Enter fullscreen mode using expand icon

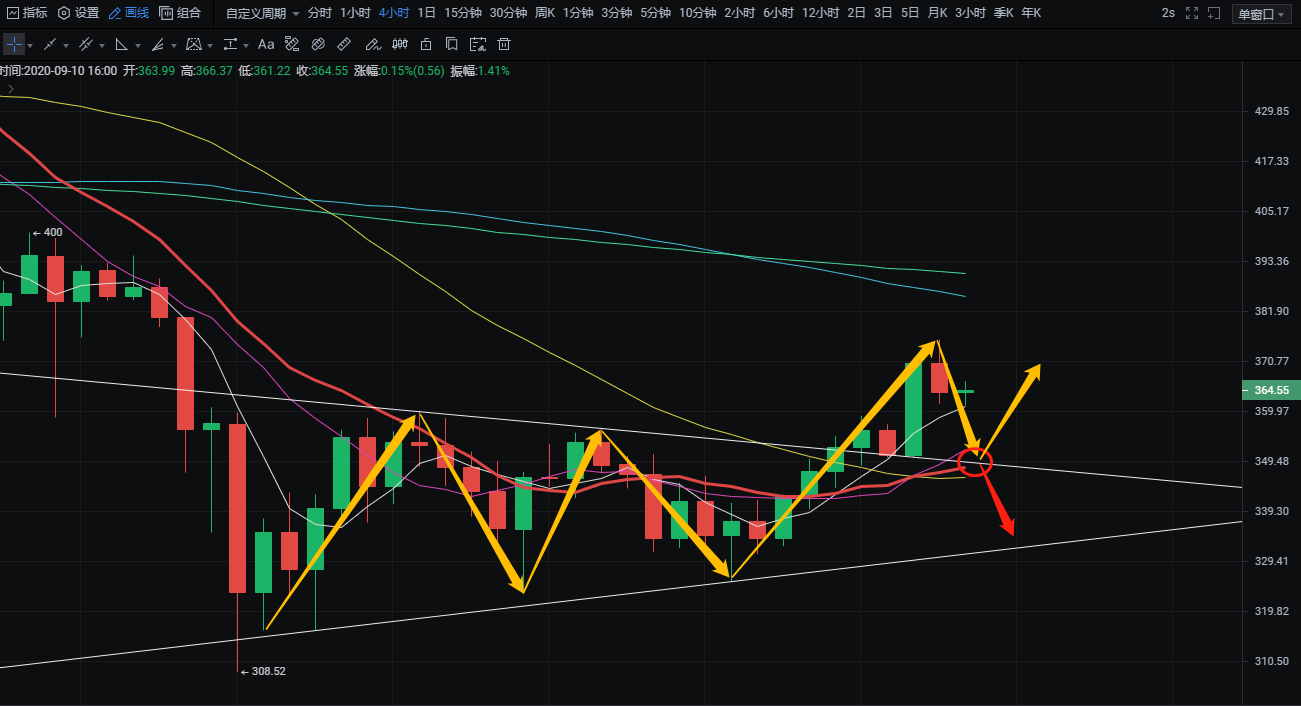(x=1191, y=13)
